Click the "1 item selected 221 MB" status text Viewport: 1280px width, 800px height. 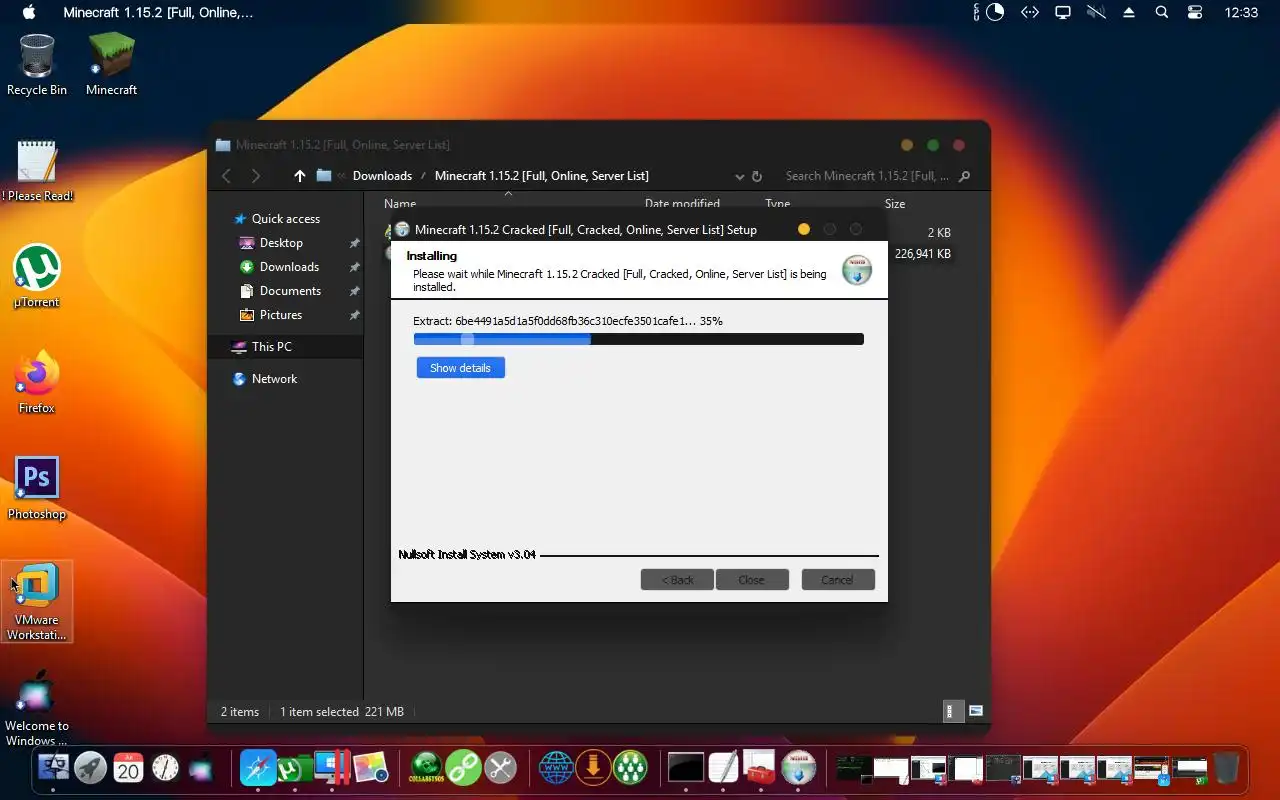tap(341, 712)
